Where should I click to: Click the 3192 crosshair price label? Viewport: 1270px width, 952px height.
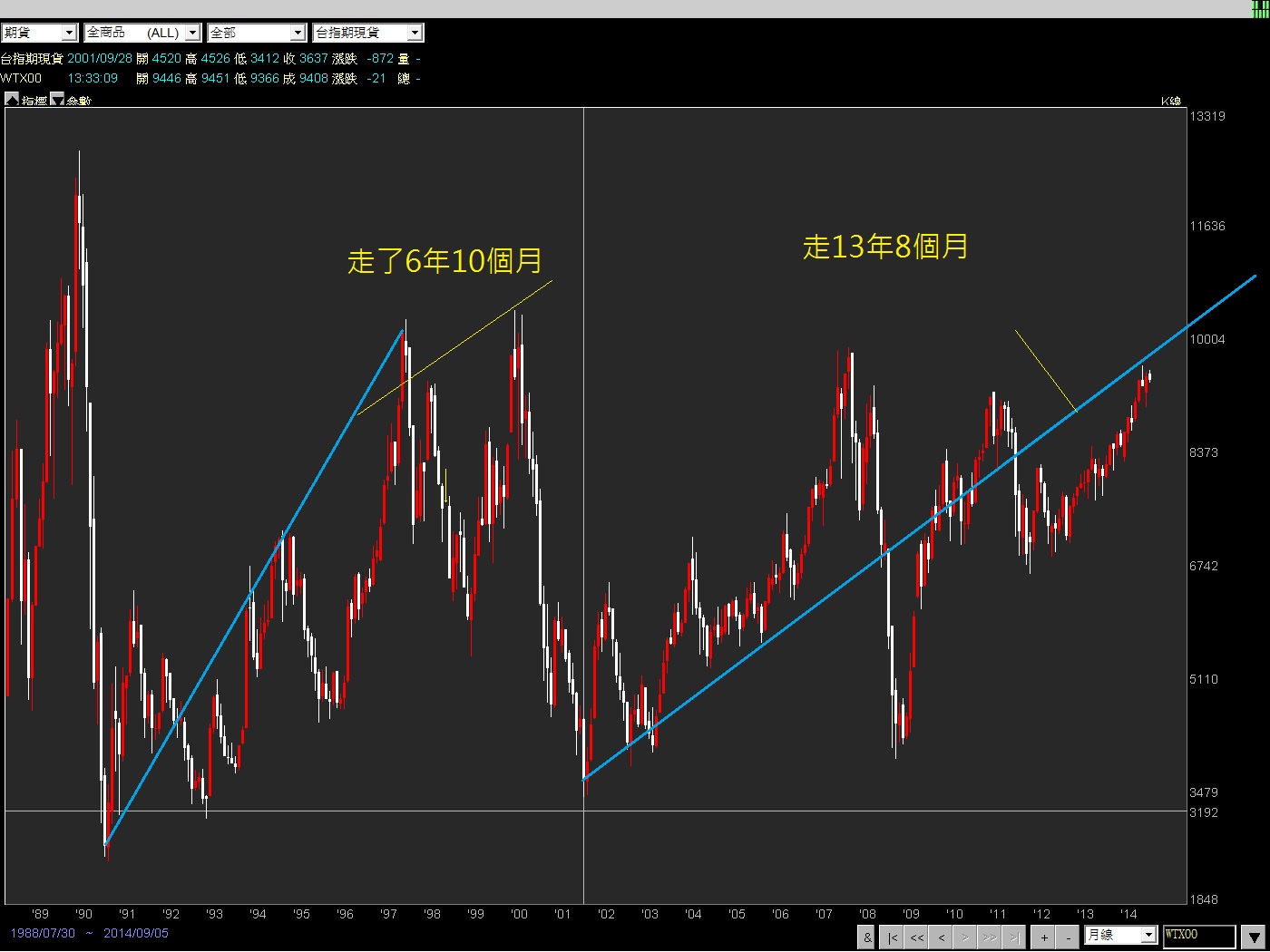(x=1204, y=812)
